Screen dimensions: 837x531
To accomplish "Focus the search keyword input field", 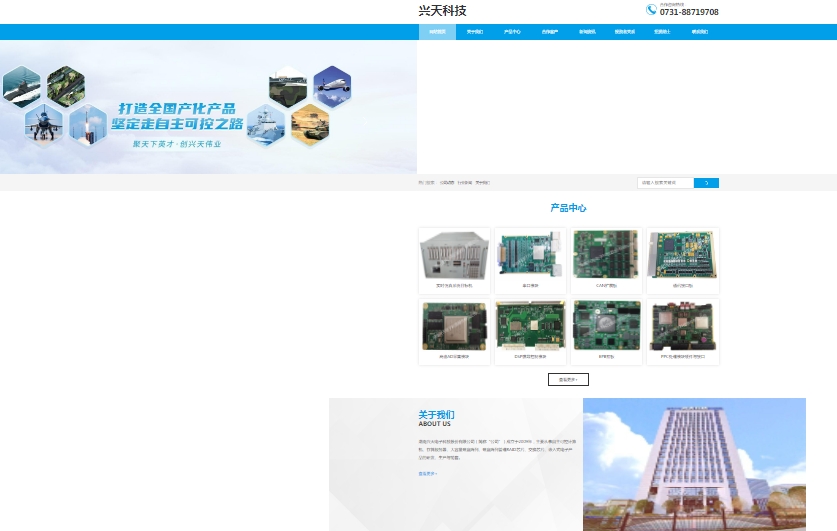I will 666,183.
